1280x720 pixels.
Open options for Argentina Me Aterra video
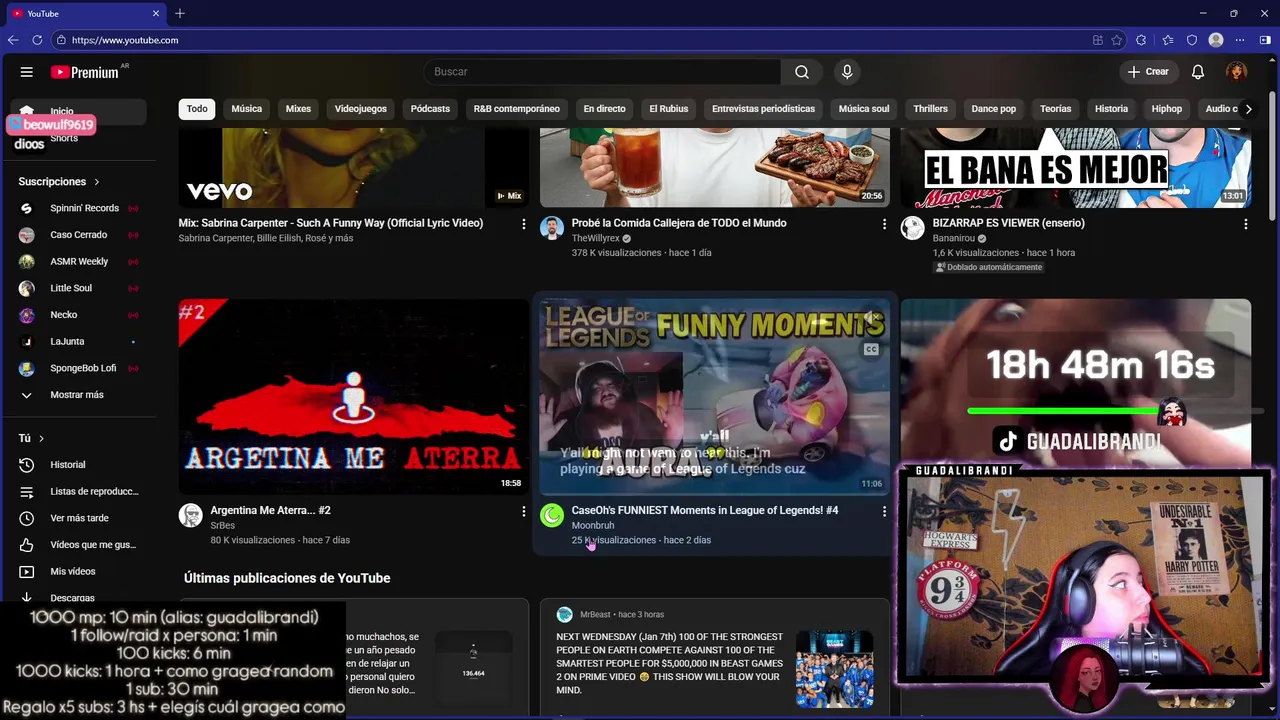[523, 511]
